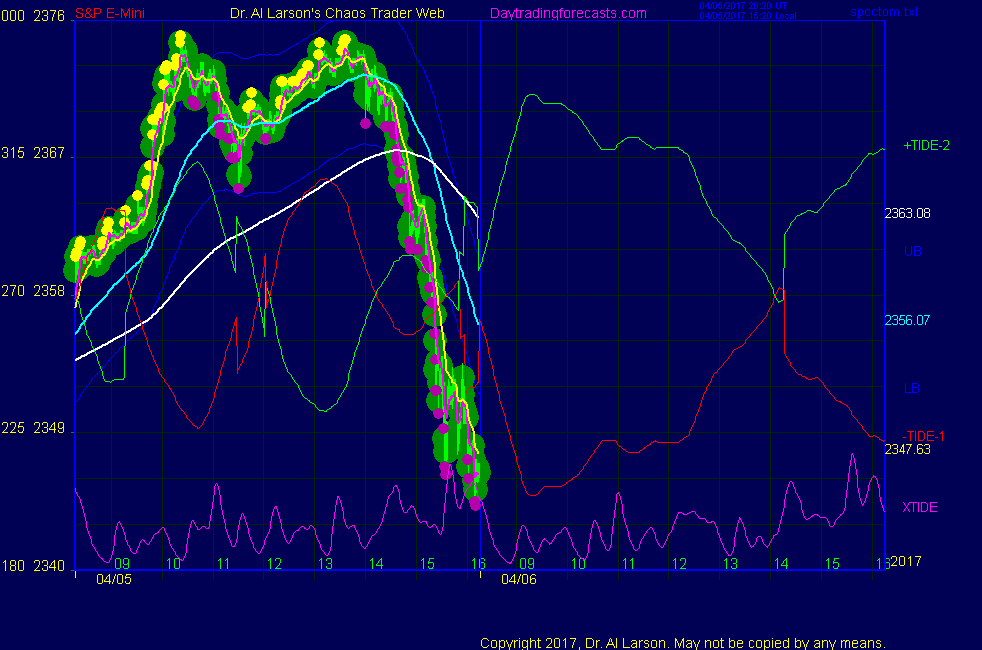
Task: Click the '09' hour label above the 04/05 date
Action: click(122, 564)
